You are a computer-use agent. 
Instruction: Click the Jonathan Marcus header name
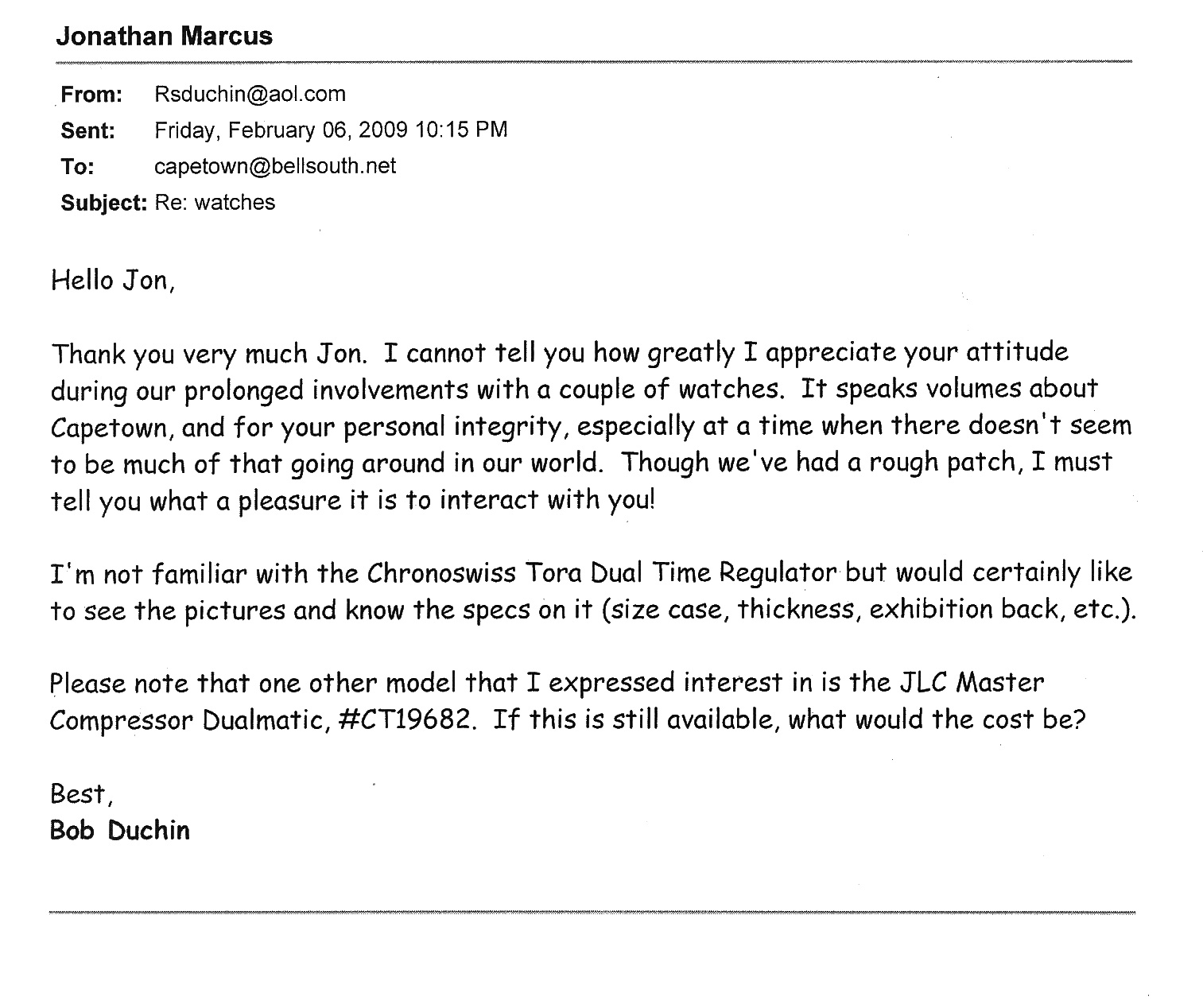pyautogui.click(x=164, y=36)
